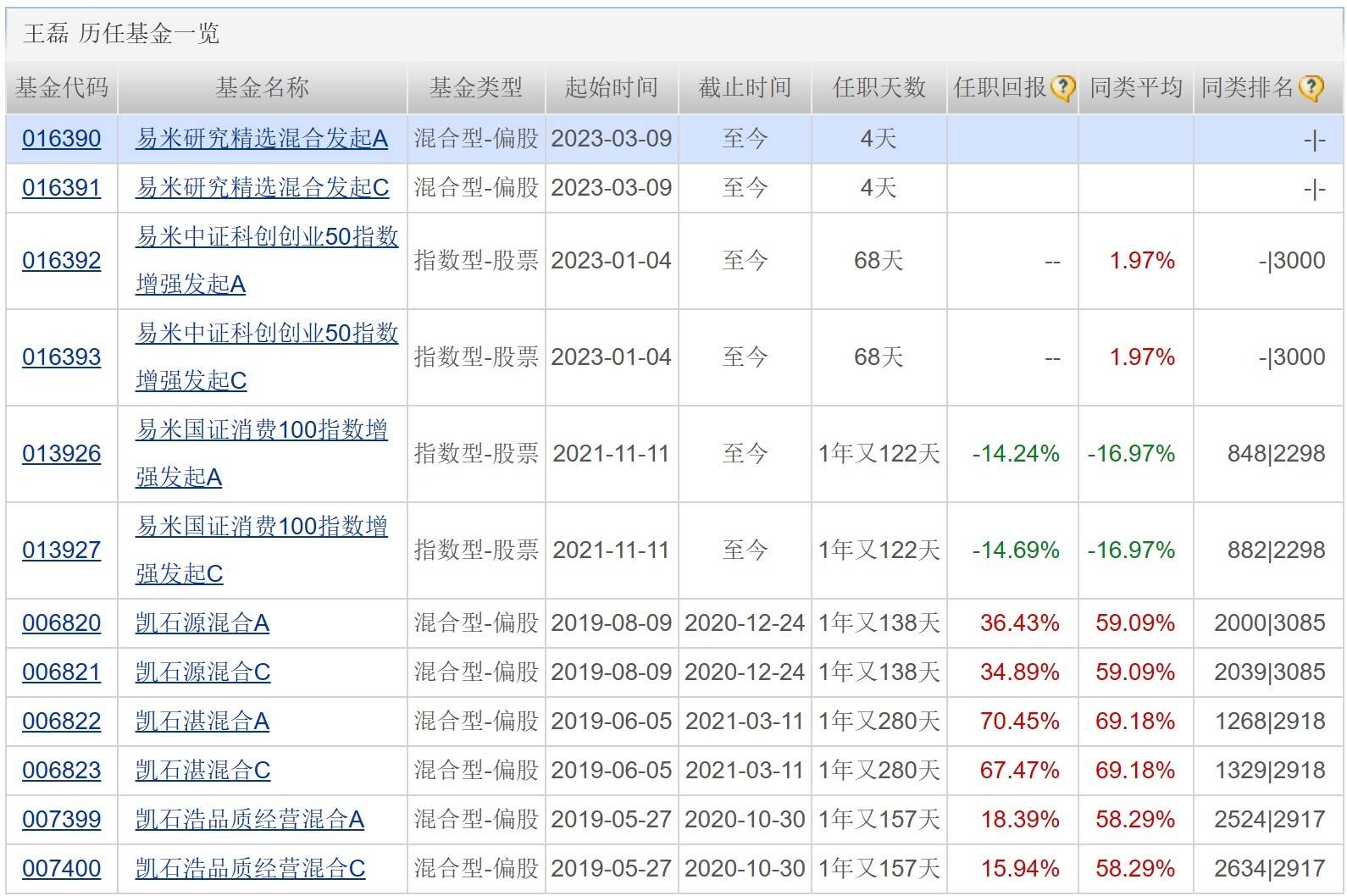The image size is (1347, 896).
Task: Select the 王磊 历任基金一览 title
Action: [121, 34]
